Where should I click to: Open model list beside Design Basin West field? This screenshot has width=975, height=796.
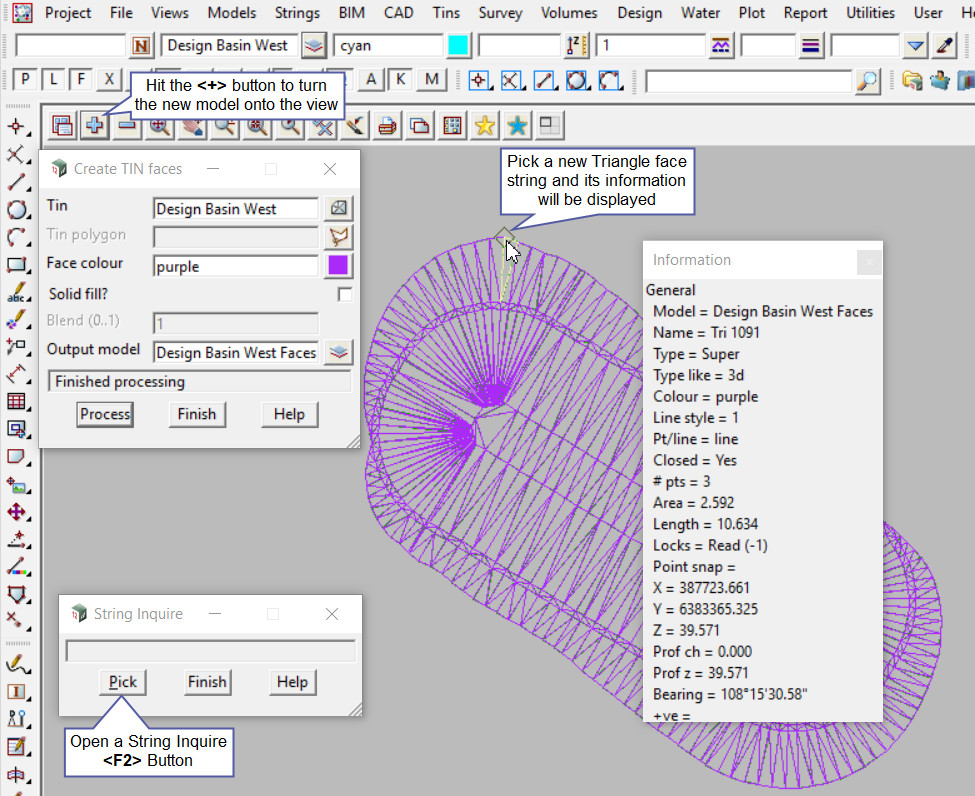pos(315,45)
